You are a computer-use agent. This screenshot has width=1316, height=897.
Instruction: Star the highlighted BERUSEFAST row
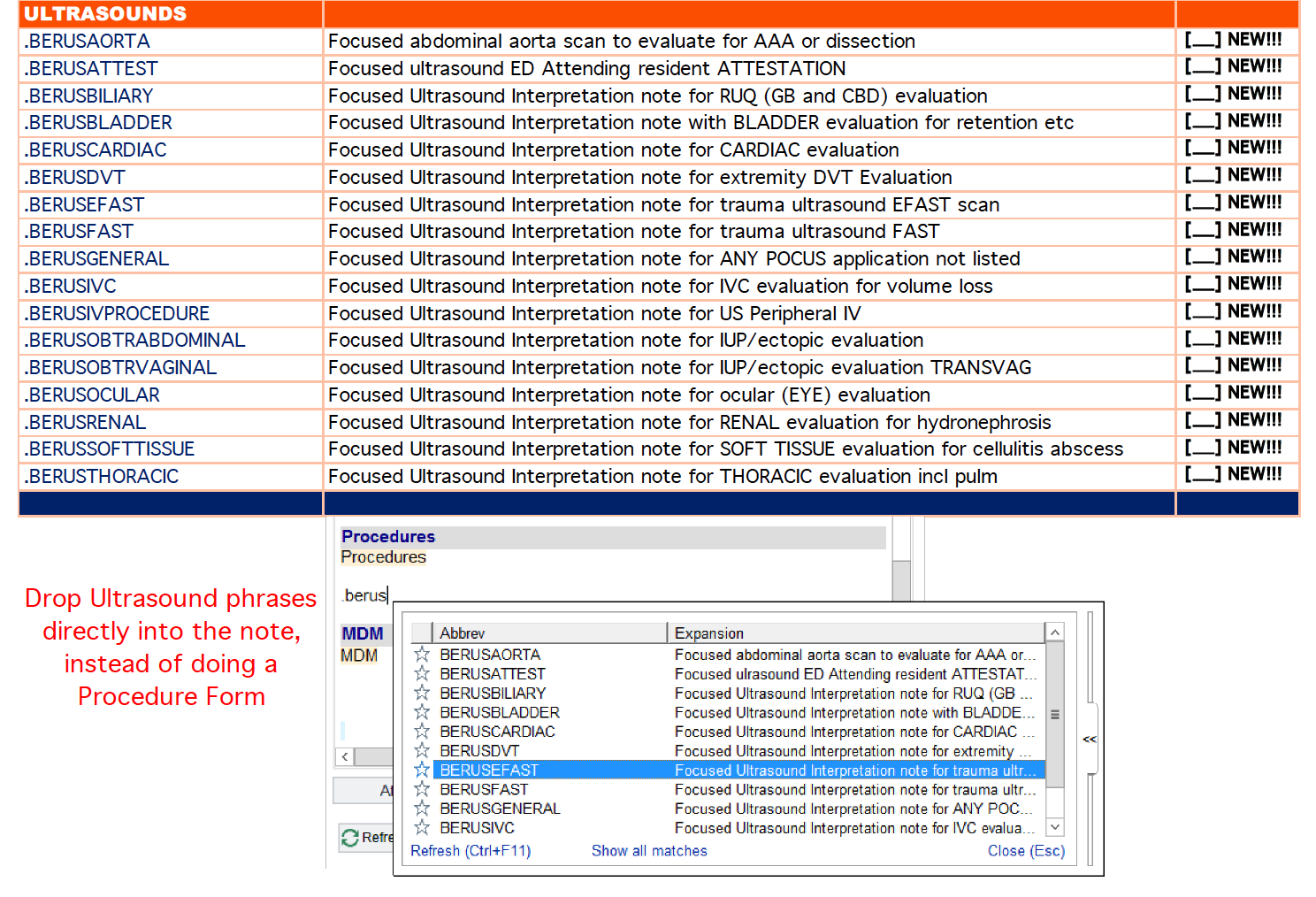point(422,770)
